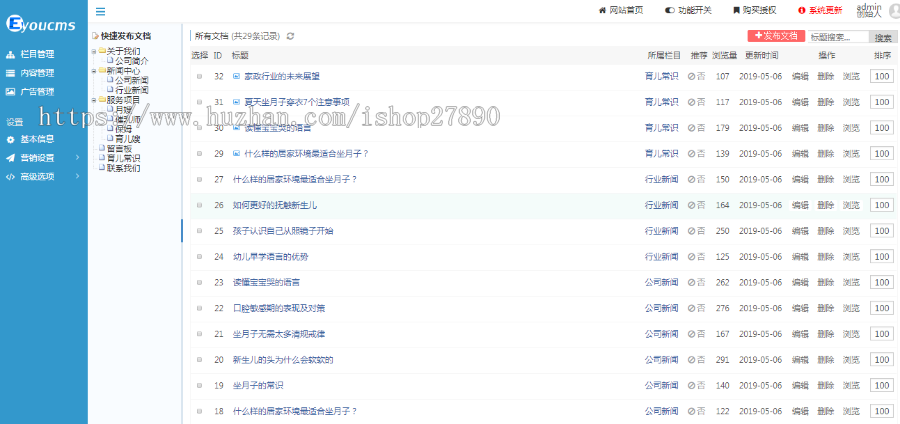Collapse the 服务项目 tree node toggle

(94, 100)
